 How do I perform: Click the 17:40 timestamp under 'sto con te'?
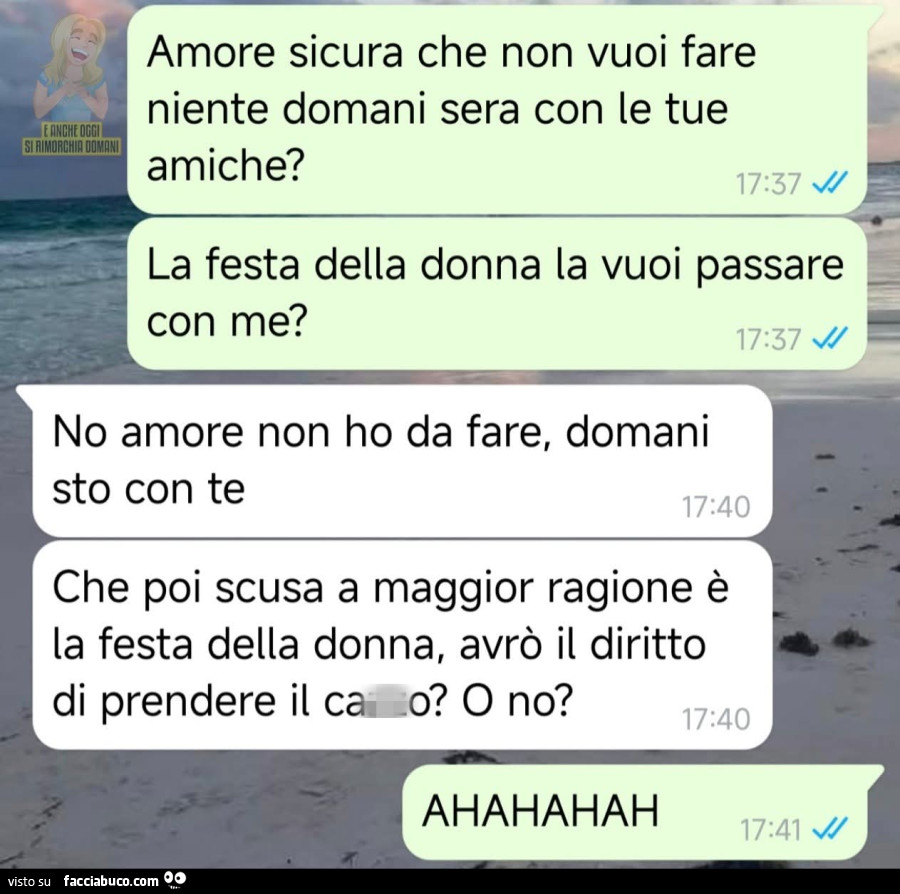coord(716,507)
